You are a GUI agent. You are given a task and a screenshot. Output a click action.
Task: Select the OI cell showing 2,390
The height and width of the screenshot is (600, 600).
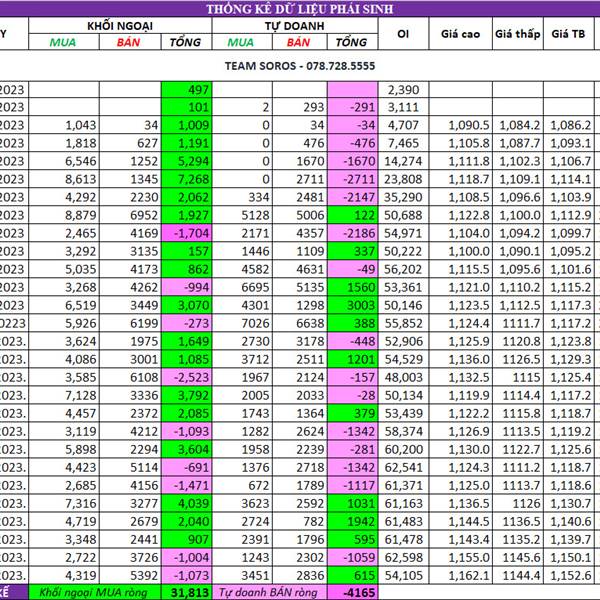(403, 90)
